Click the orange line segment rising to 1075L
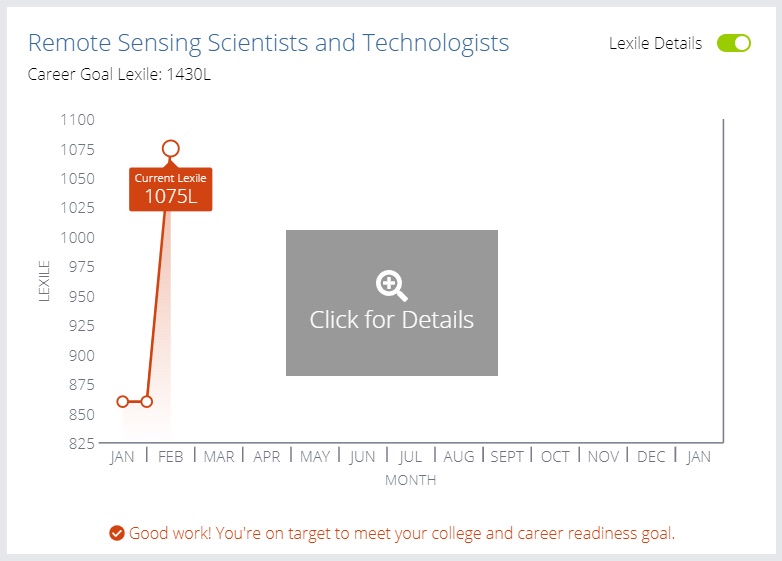782x561 pixels. point(157,304)
